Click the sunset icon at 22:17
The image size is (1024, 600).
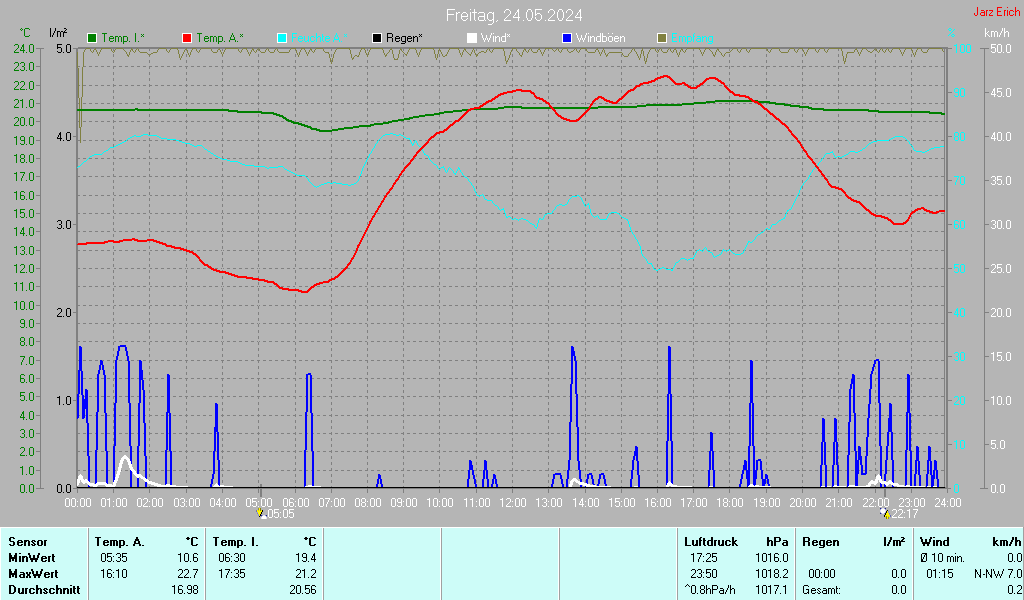[886, 513]
